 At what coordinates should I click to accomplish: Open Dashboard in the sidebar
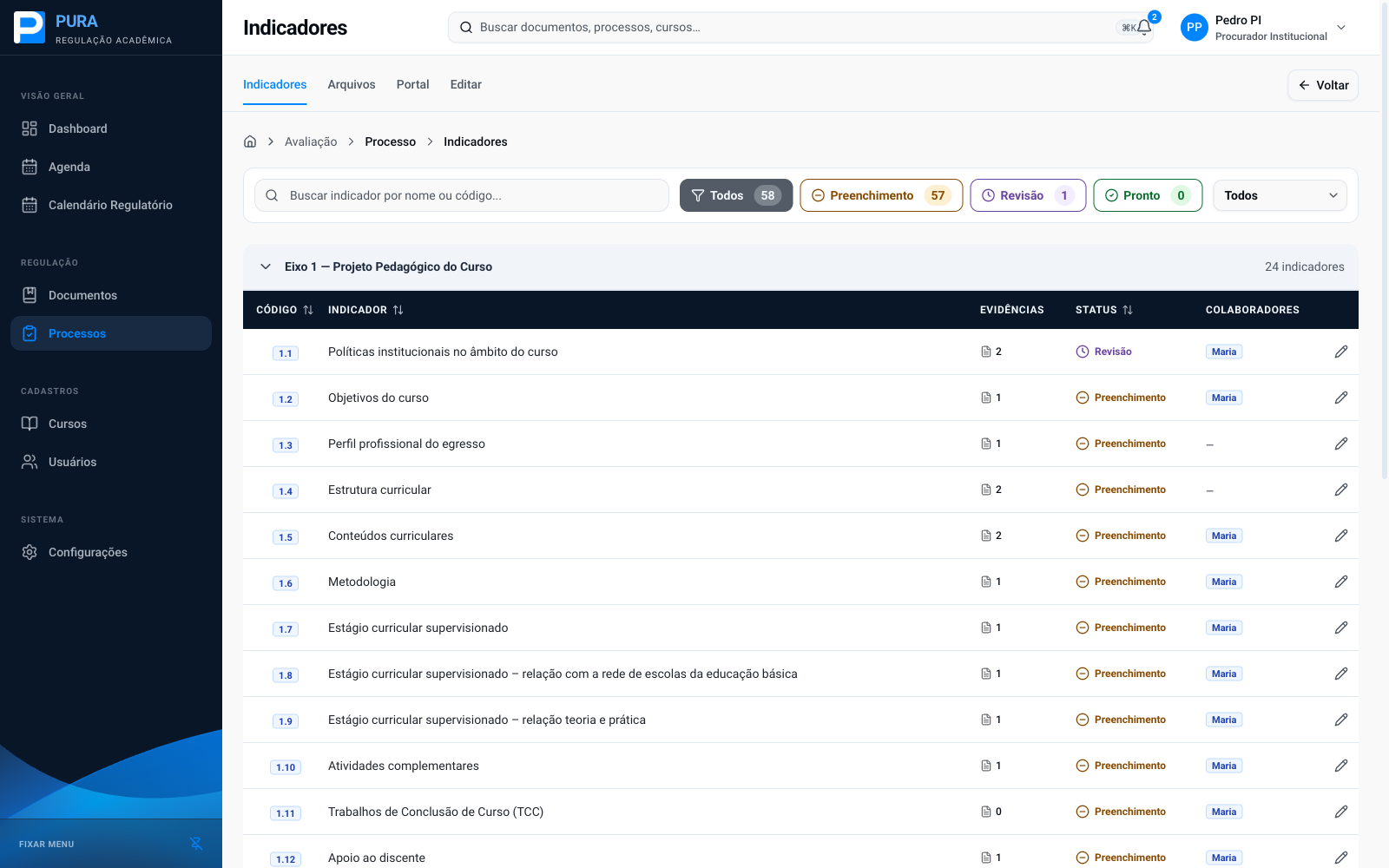[111, 128]
